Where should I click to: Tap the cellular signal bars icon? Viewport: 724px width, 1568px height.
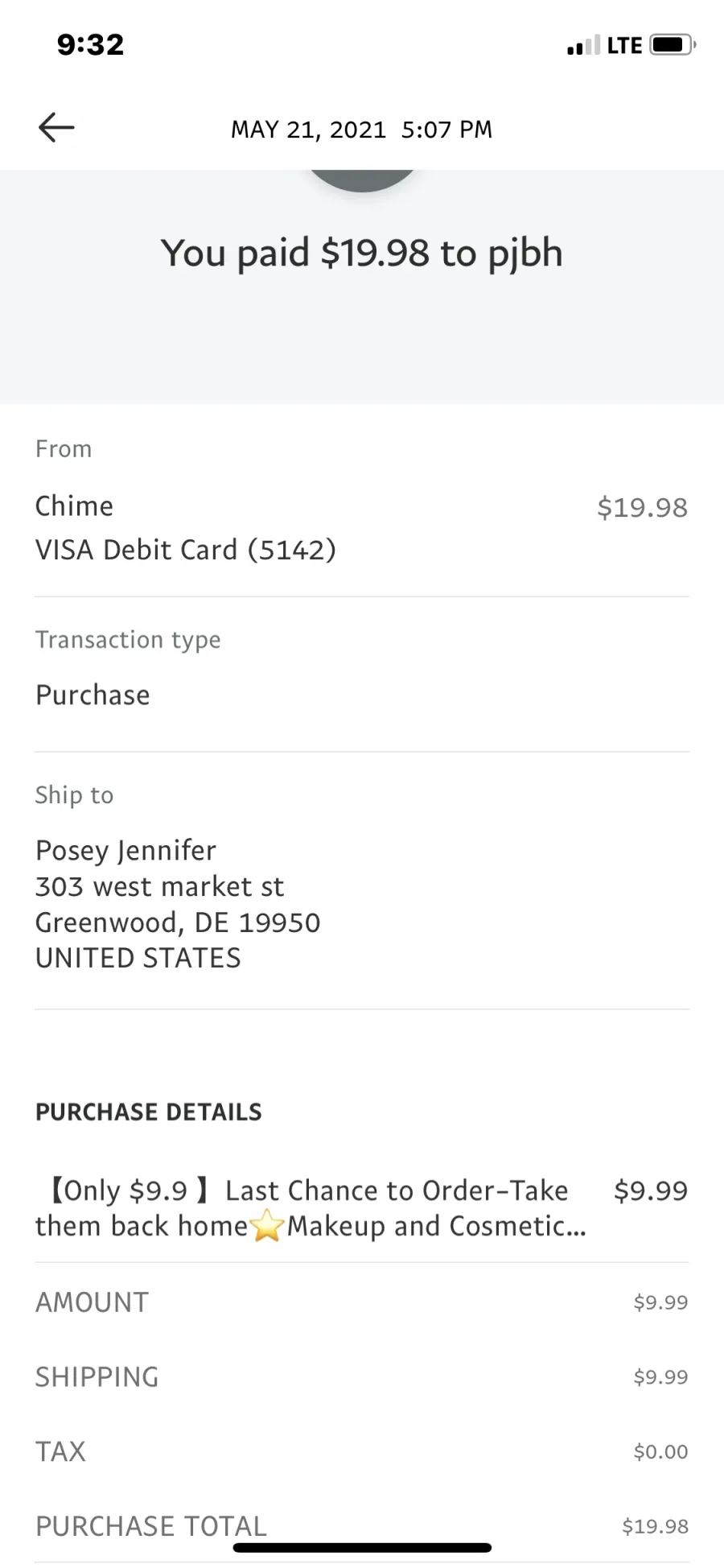pos(583,45)
